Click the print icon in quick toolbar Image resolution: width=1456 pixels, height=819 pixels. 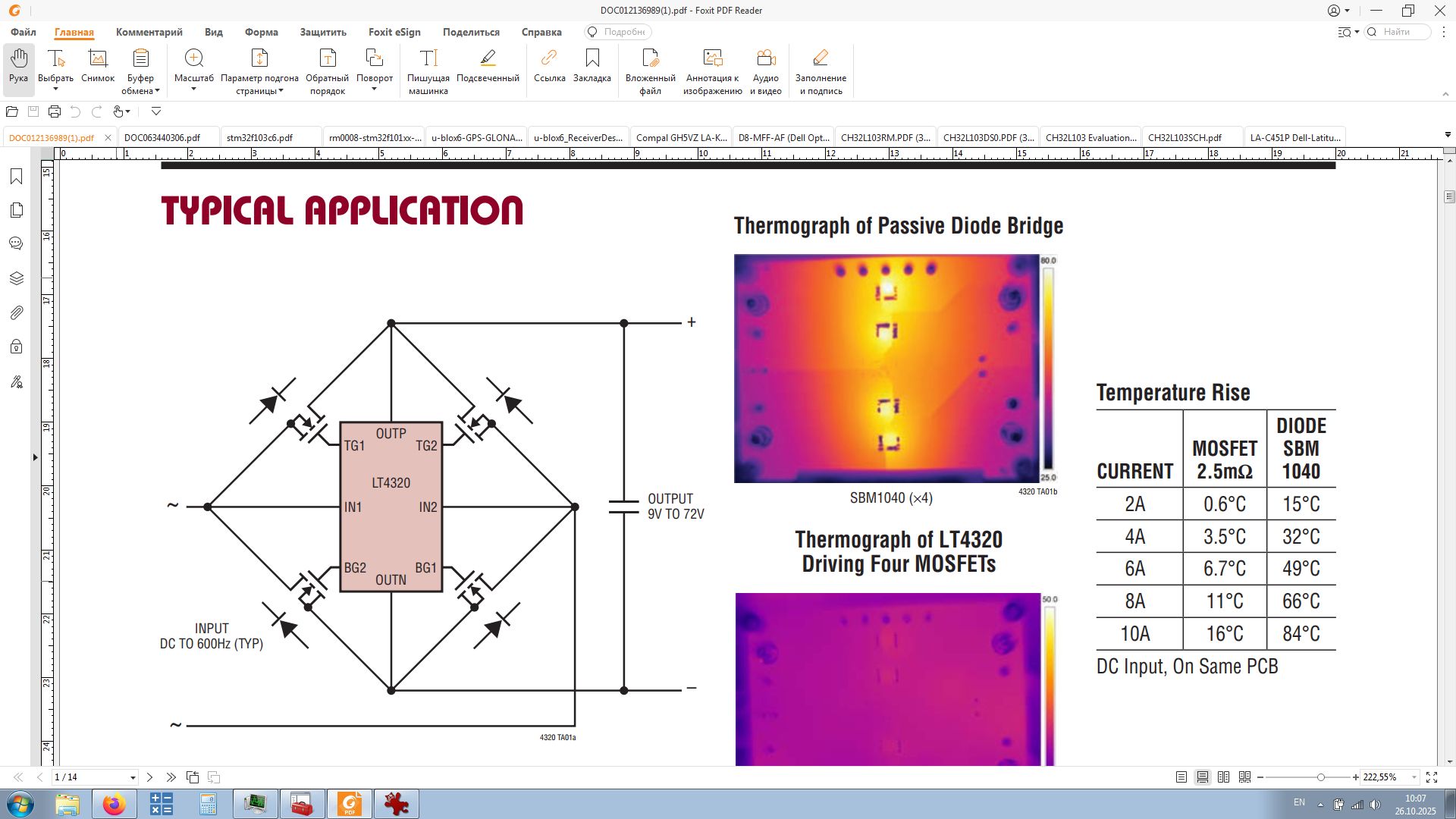point(55,111)
